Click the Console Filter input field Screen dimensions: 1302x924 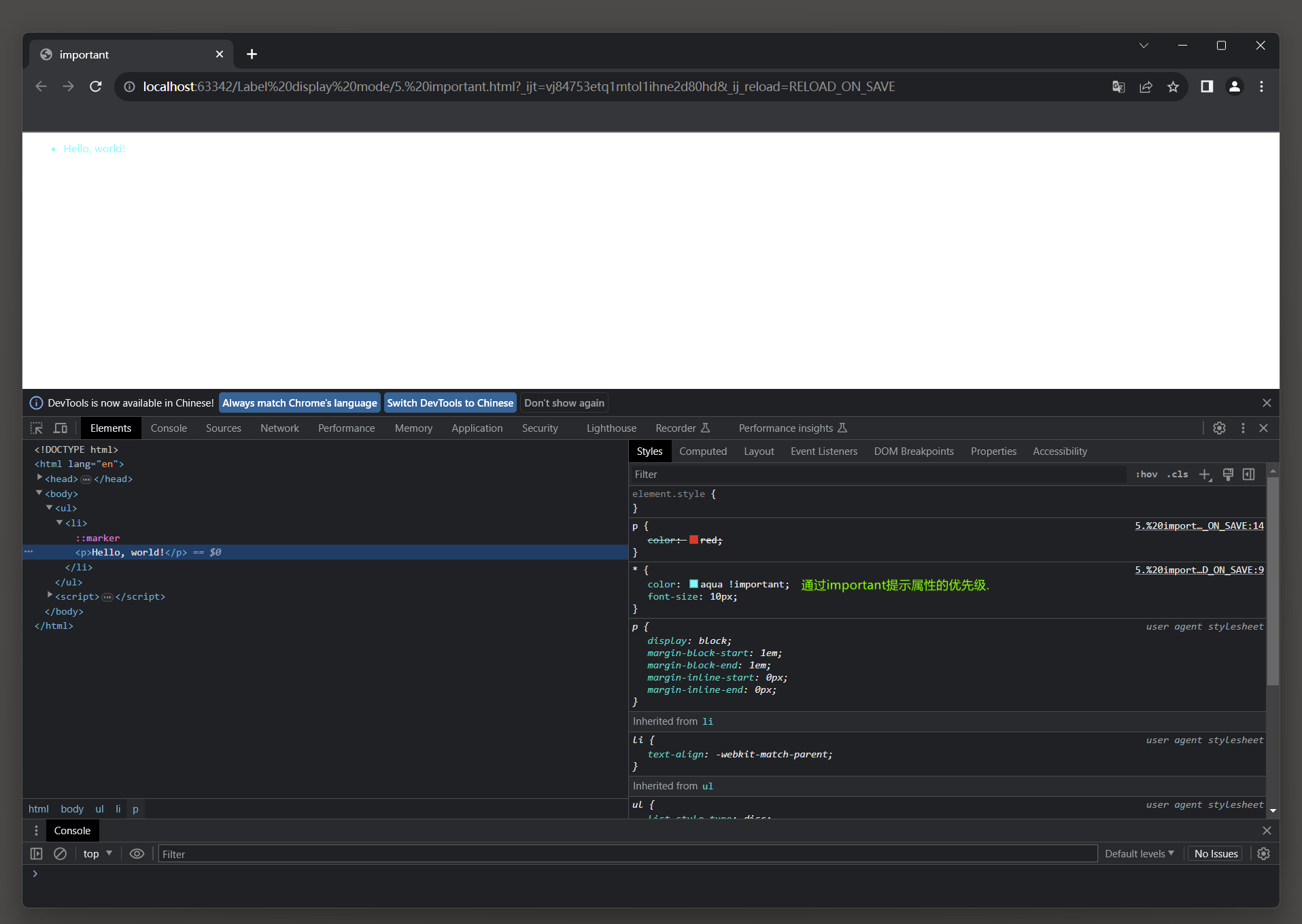tap(628, 854)
